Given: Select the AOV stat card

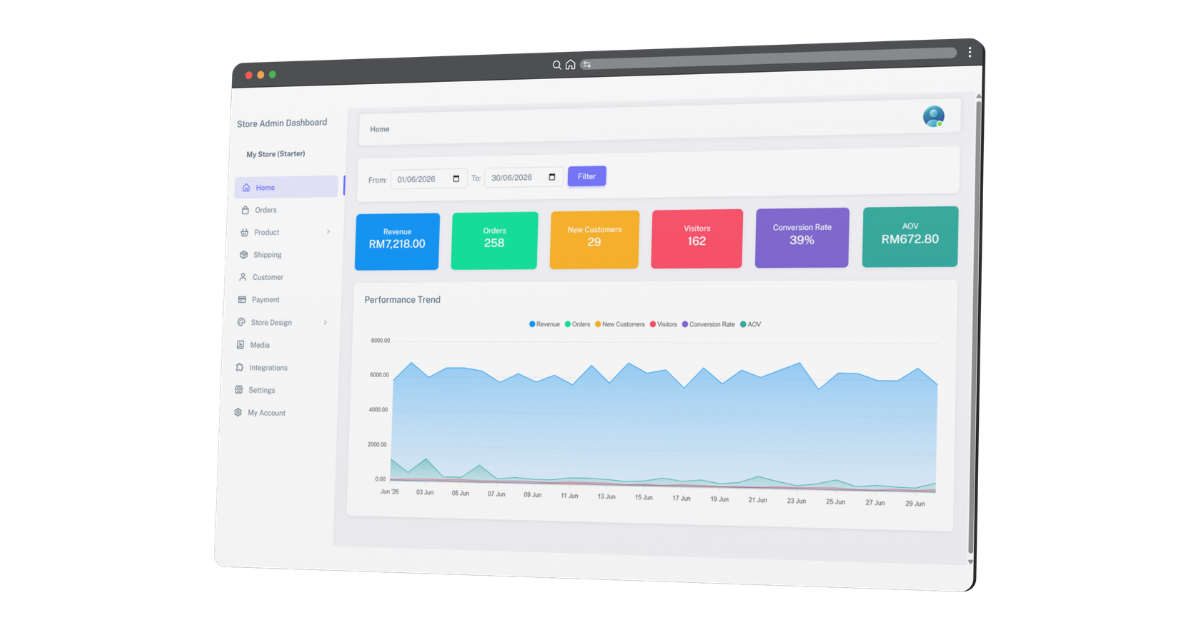Looking at the screenshot, I should tap(910, 237).
